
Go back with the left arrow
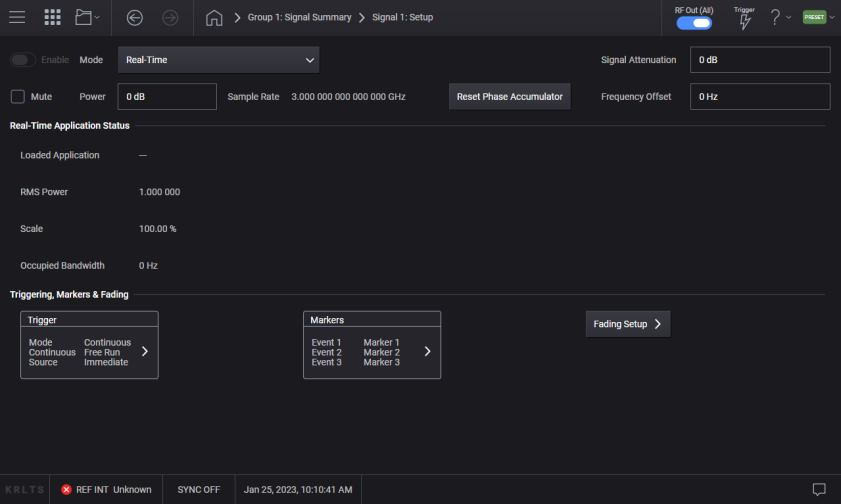click(135, 18)
